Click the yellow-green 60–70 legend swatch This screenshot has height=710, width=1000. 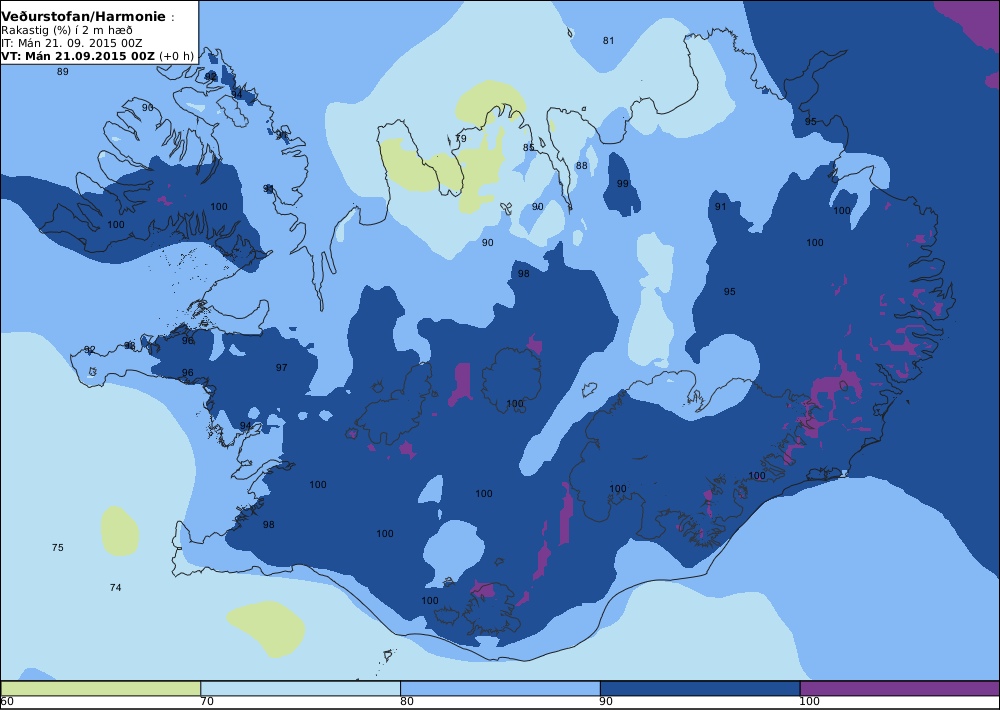[101, 688]
